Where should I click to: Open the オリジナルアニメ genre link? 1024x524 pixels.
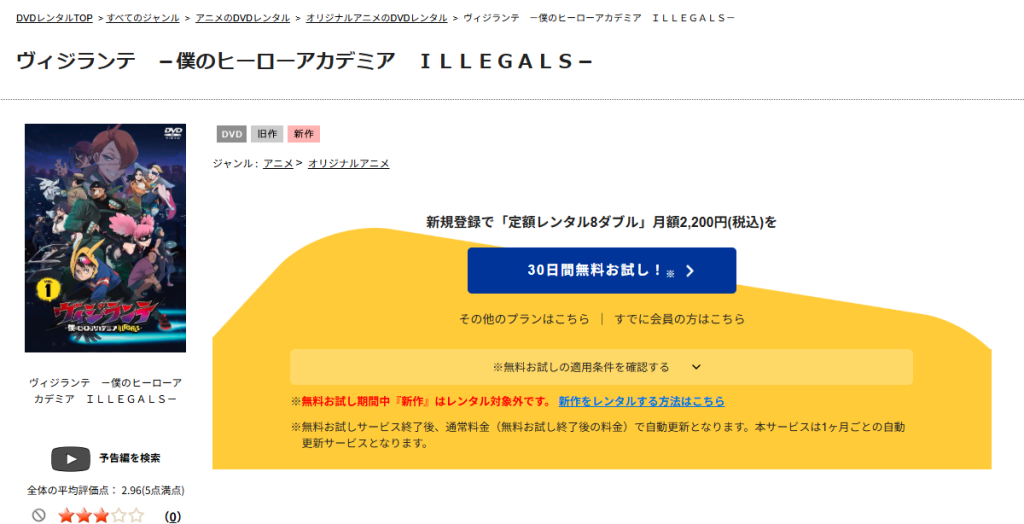[x=349, y=163]
